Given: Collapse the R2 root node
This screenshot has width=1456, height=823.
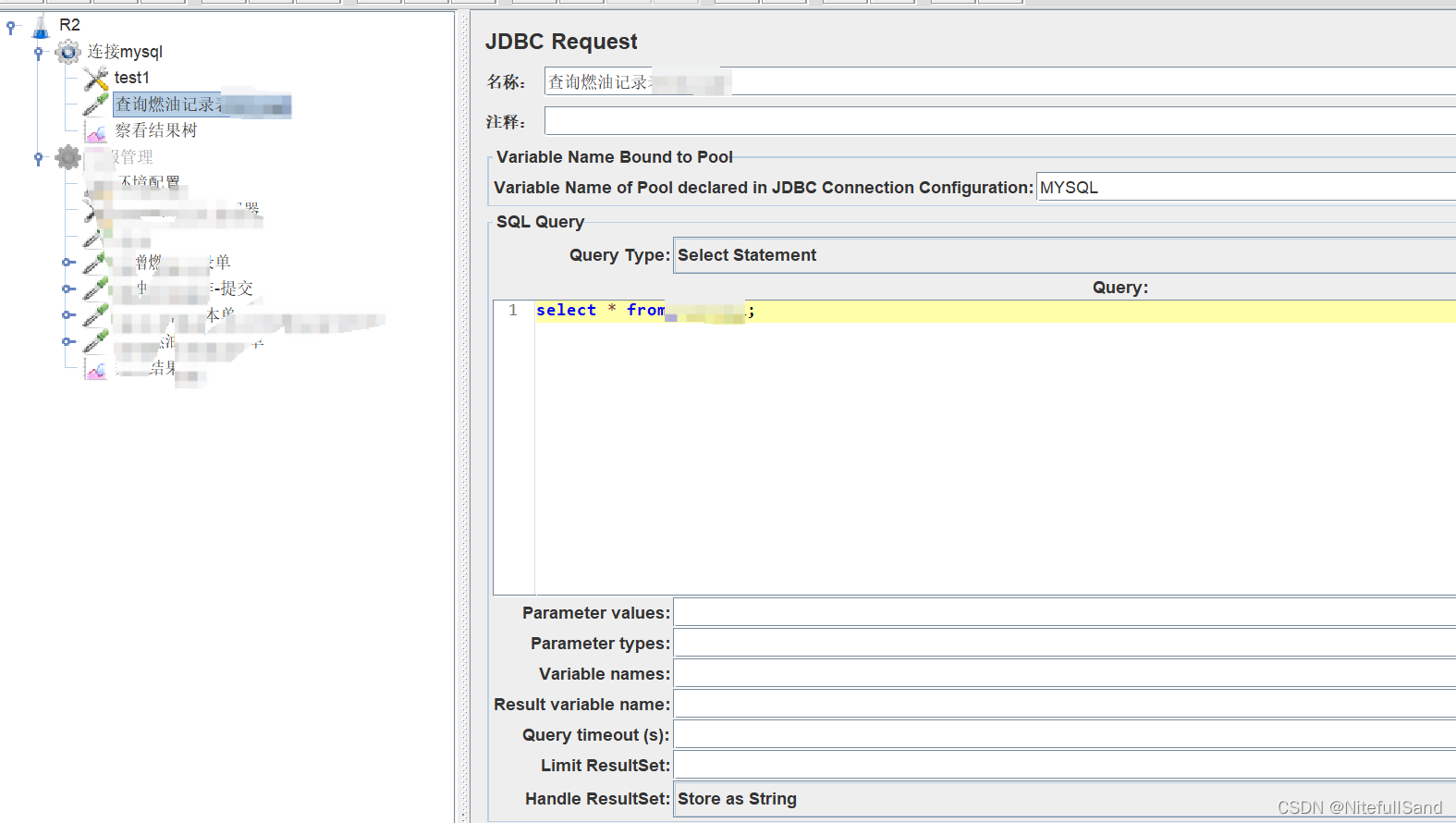Looking at the screenshot, I should click(x=10, y=27).
